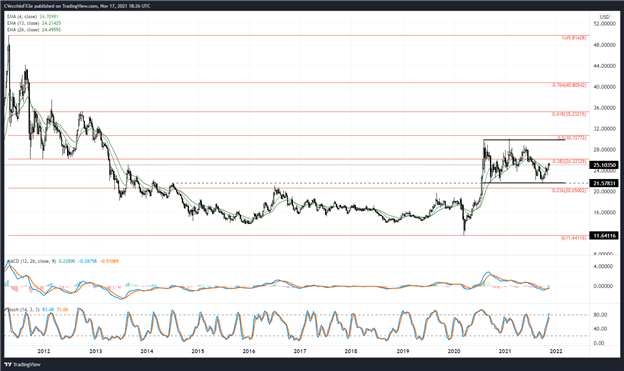Click the 0 (11.64116) Fibonacci level label
This screenshot has height=371, width=624.
click(573, 238)
